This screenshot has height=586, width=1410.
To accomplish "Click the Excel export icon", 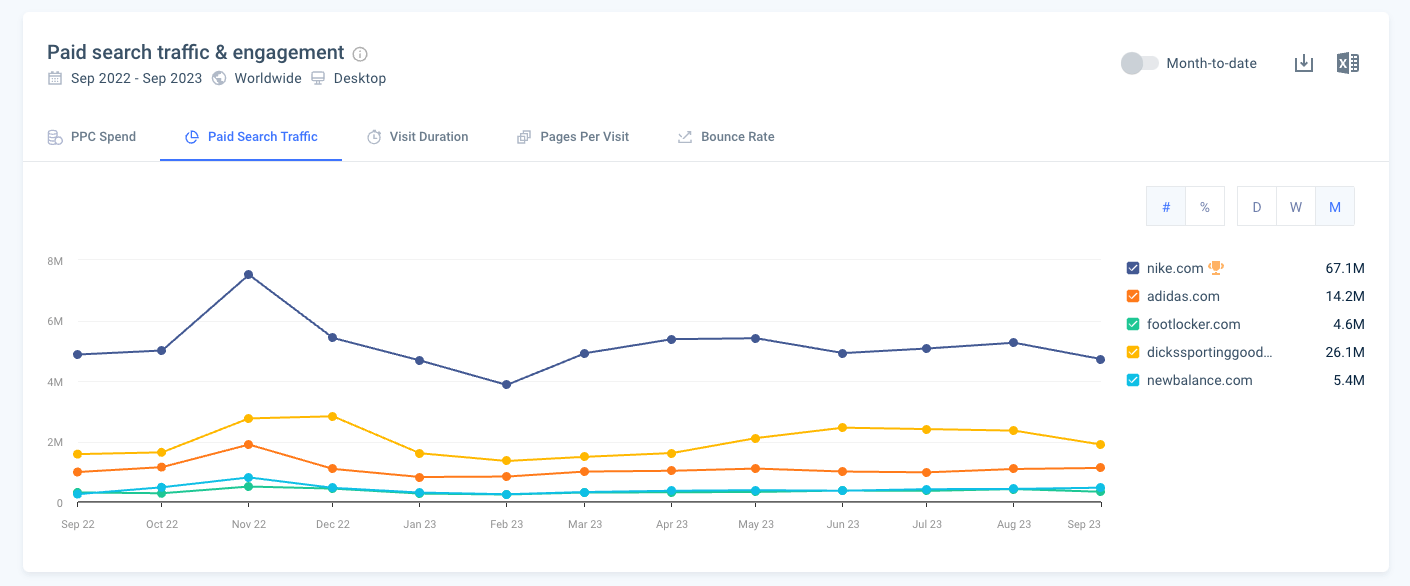I will (1348, 62).
